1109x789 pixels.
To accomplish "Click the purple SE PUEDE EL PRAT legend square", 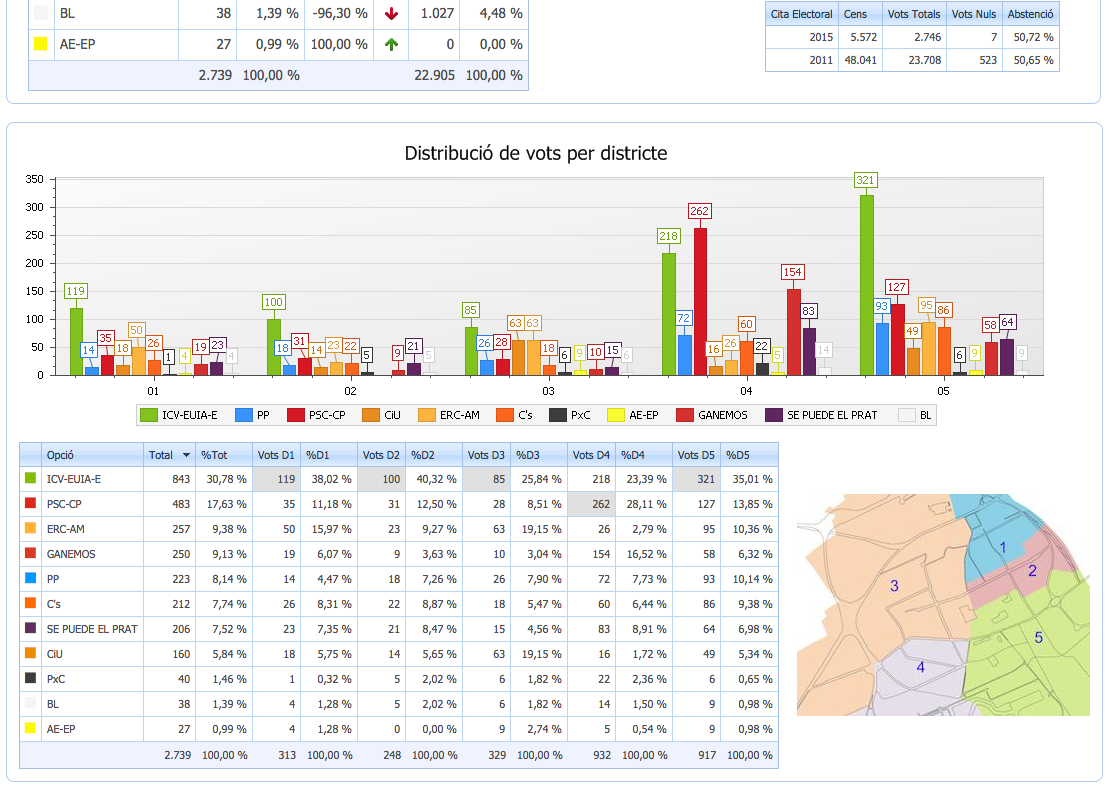I will point(774,414).
